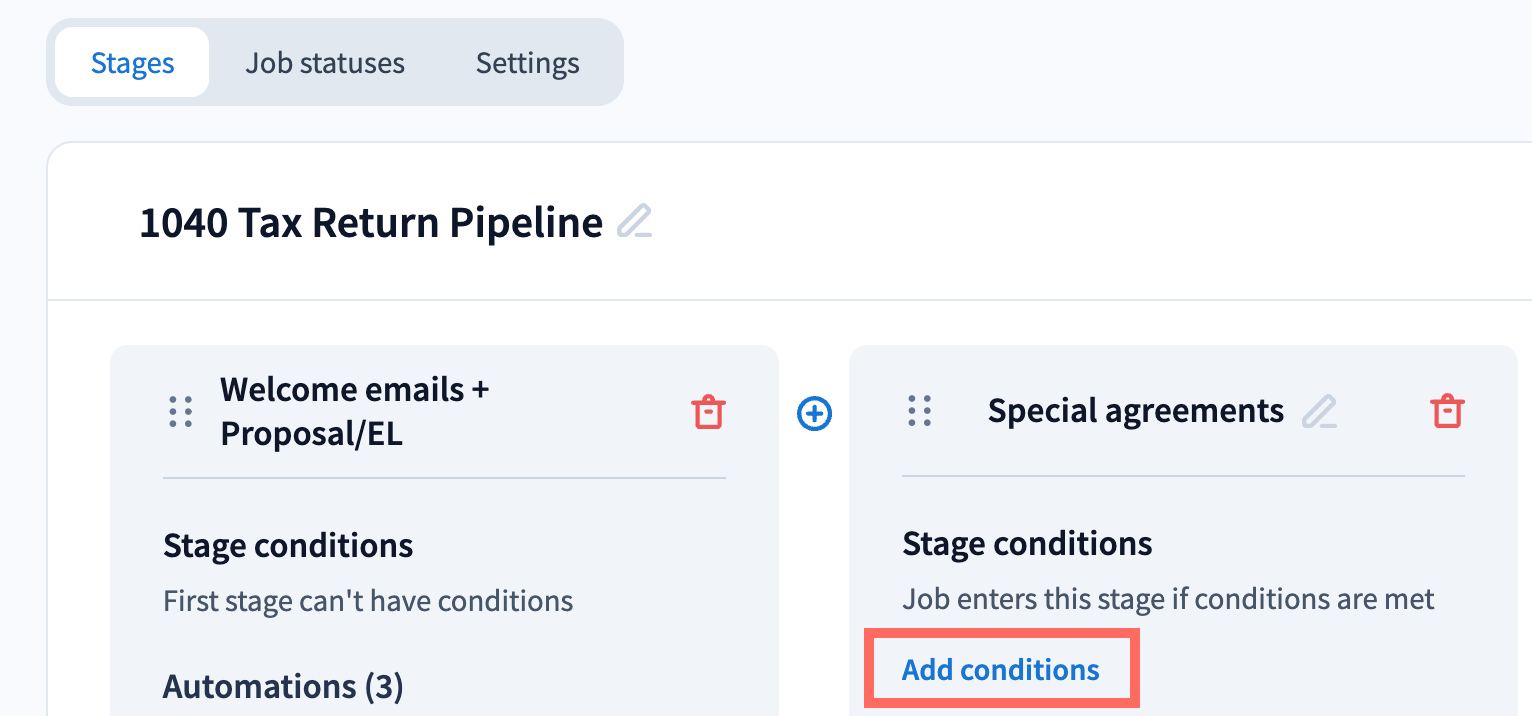Click the Add conditions link
The width and height of the screenshot is (1532, 716).
tap(1000, 669)
